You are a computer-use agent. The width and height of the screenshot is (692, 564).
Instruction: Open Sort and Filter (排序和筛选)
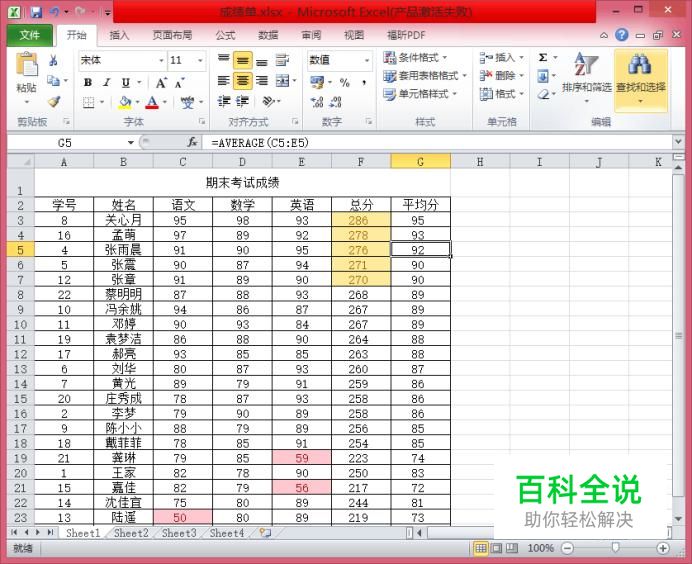click(587, 78)
